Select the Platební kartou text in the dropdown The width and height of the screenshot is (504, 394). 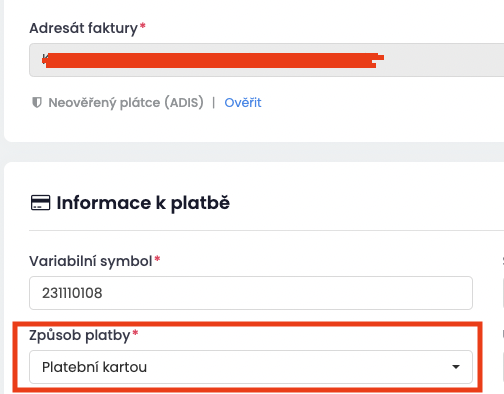(94, 367)
